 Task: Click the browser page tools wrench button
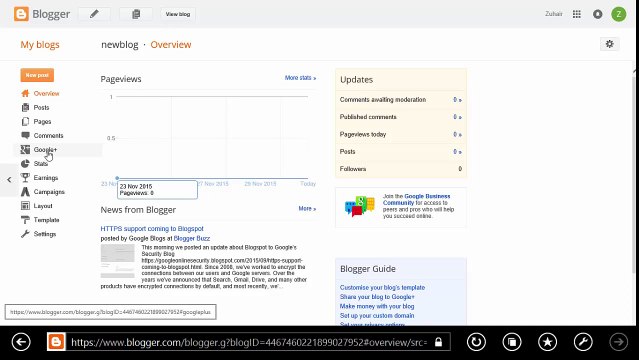[583, 342]
